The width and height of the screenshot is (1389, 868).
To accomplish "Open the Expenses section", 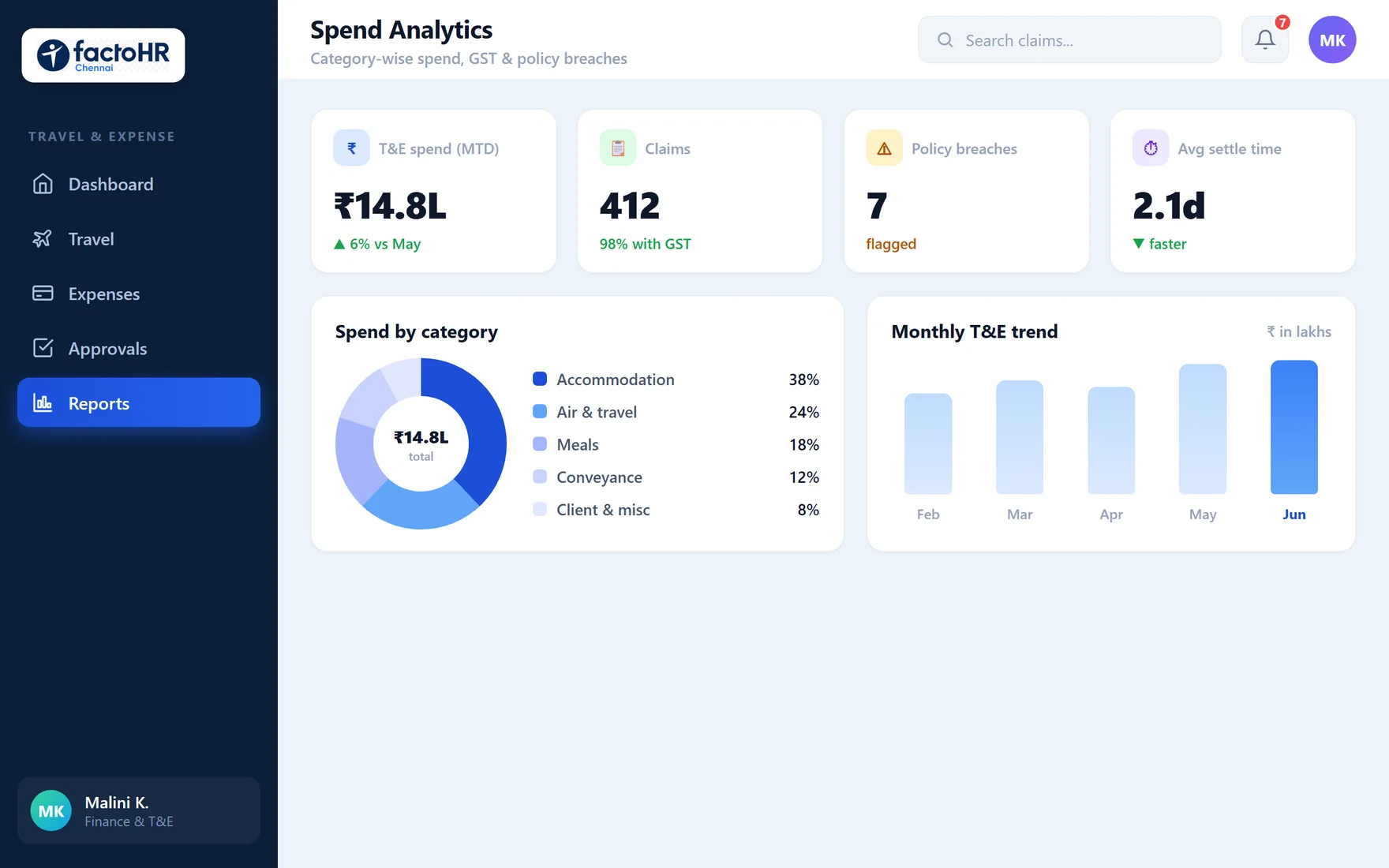I will tap(139, 294).
